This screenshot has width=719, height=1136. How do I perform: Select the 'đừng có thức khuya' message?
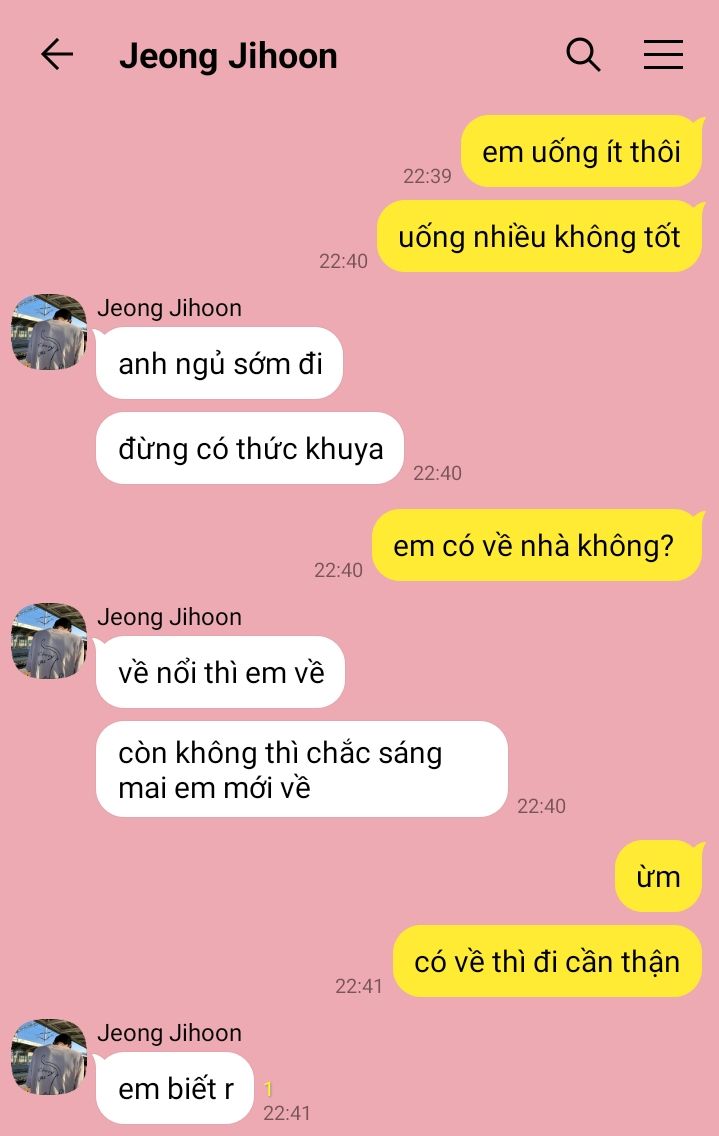click(250, 448)
